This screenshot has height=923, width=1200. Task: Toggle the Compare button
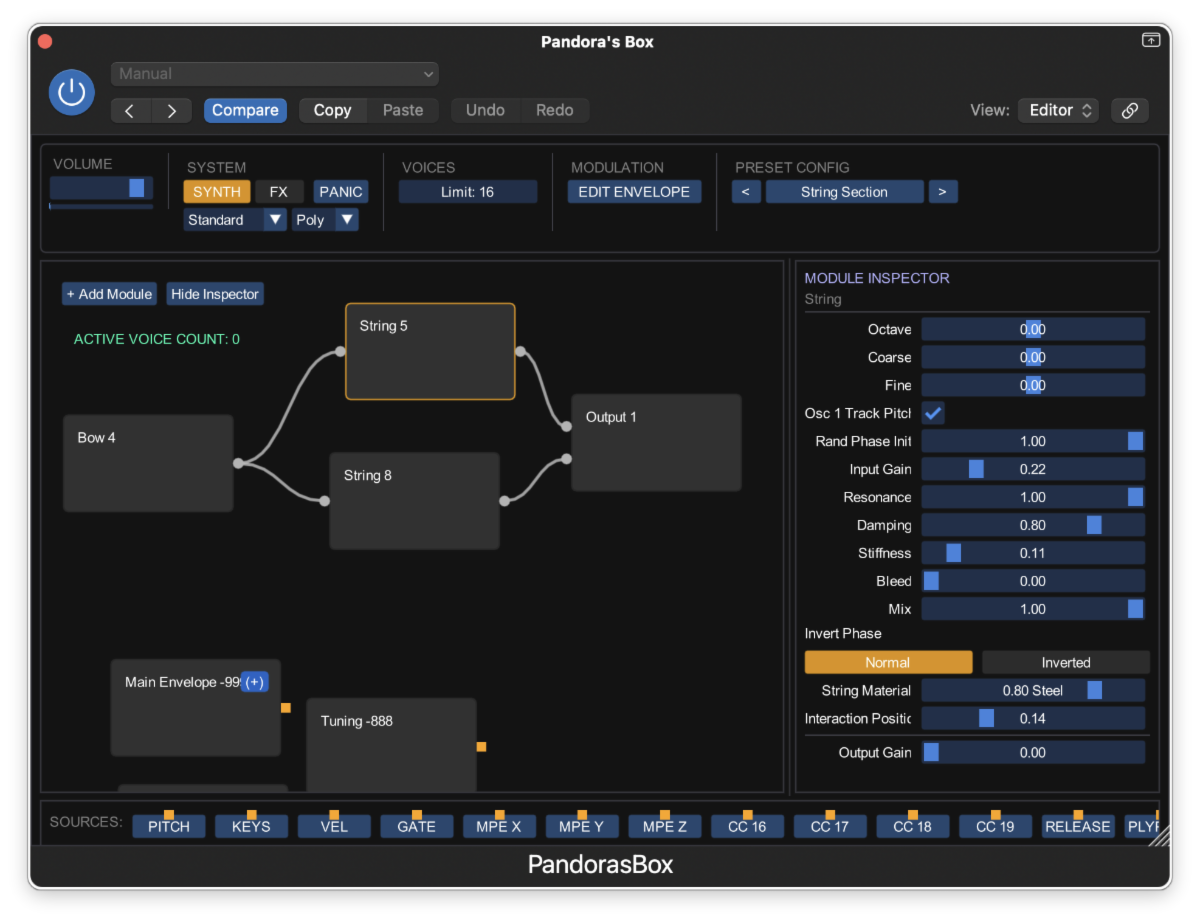245,110
